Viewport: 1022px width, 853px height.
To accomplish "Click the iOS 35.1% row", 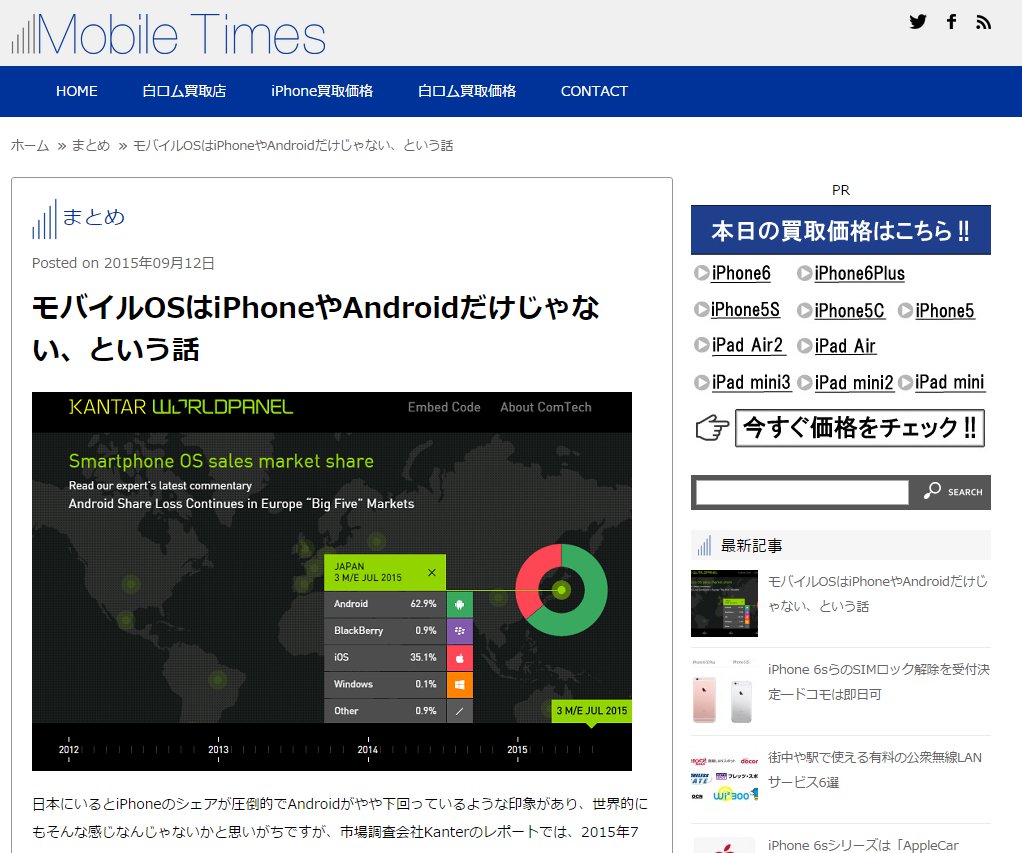I will pyautogui.click(x=385, y=658).
